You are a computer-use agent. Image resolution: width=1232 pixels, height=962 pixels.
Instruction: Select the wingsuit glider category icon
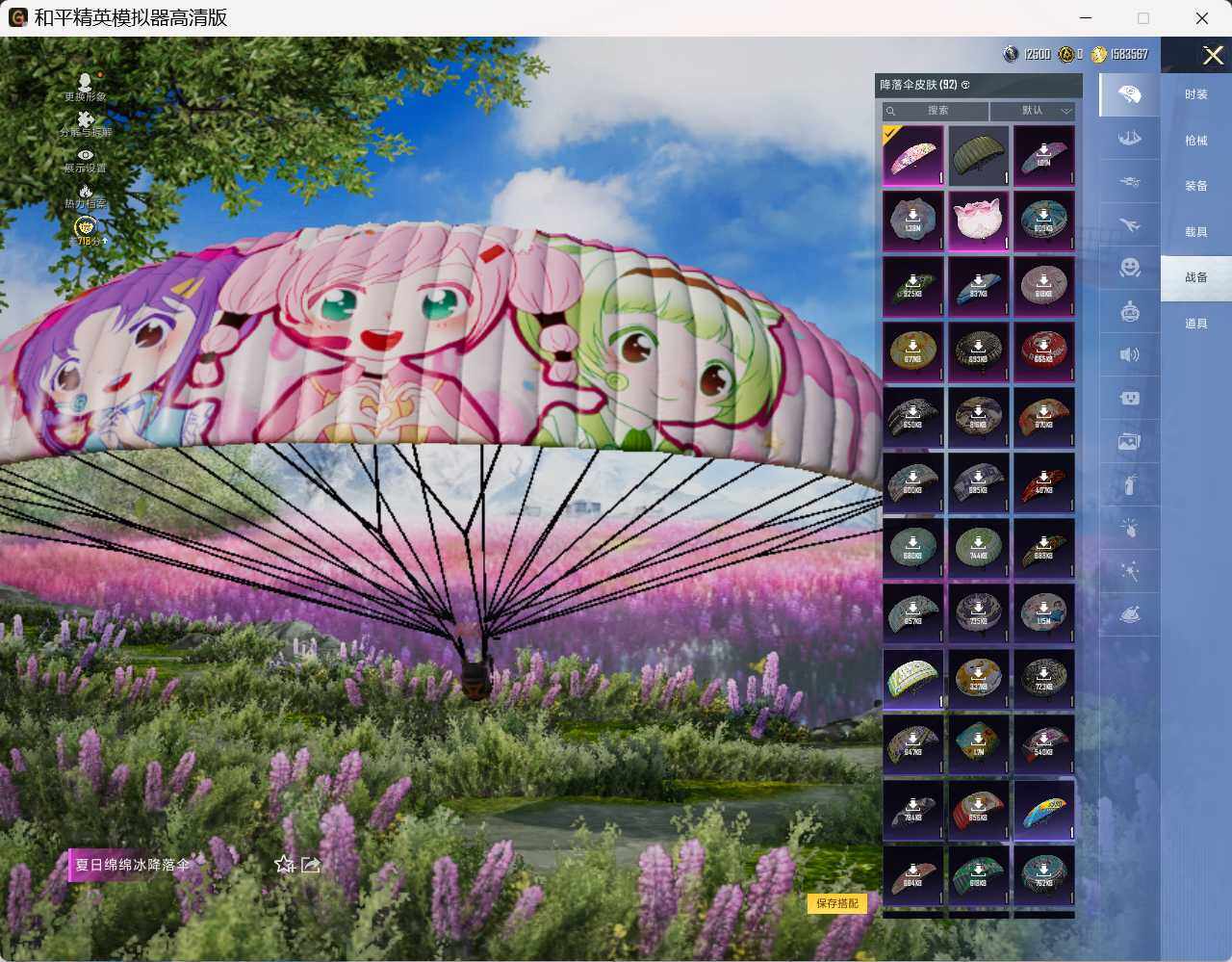[1130, 139]
